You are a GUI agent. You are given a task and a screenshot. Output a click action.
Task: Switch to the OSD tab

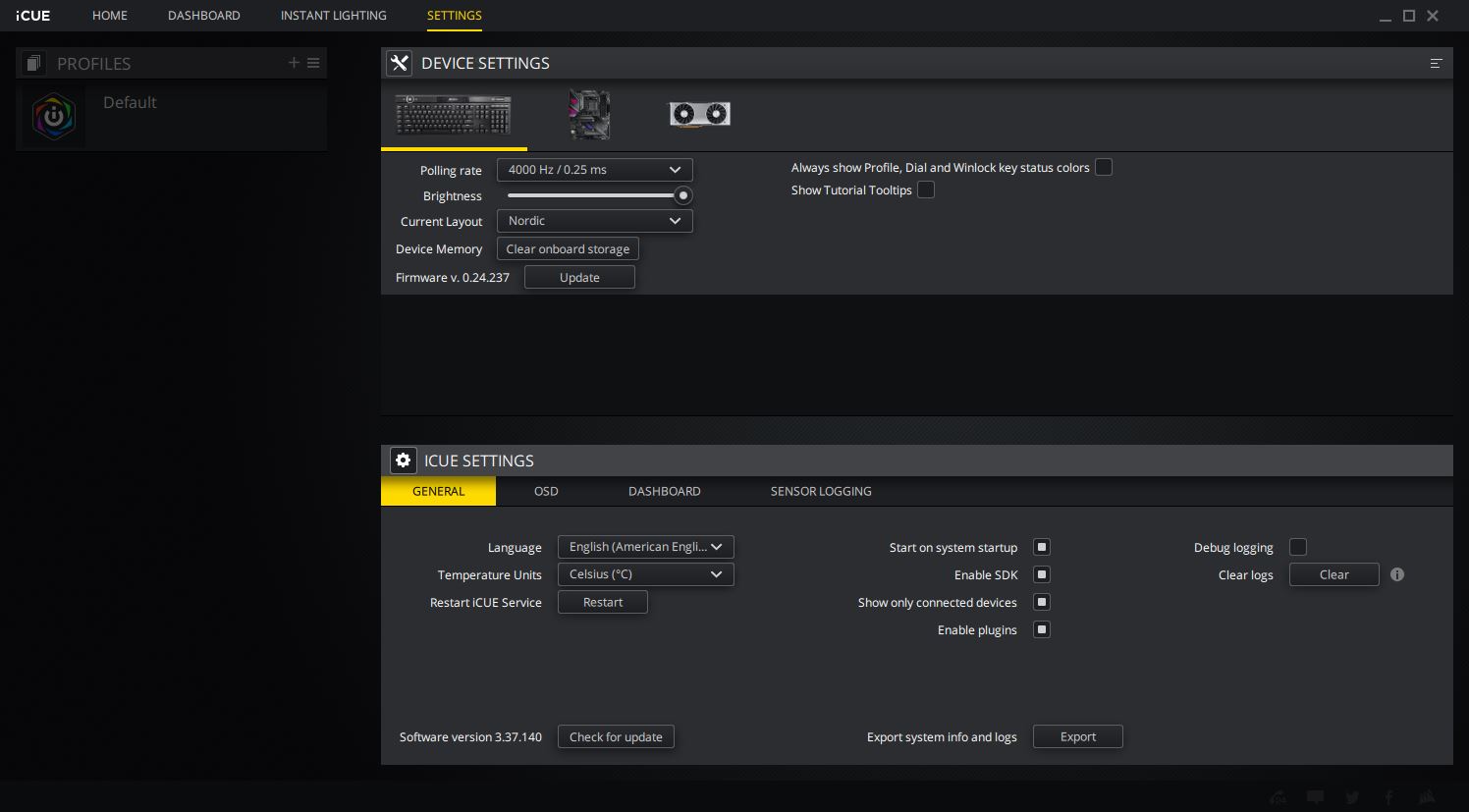point(546,491)
